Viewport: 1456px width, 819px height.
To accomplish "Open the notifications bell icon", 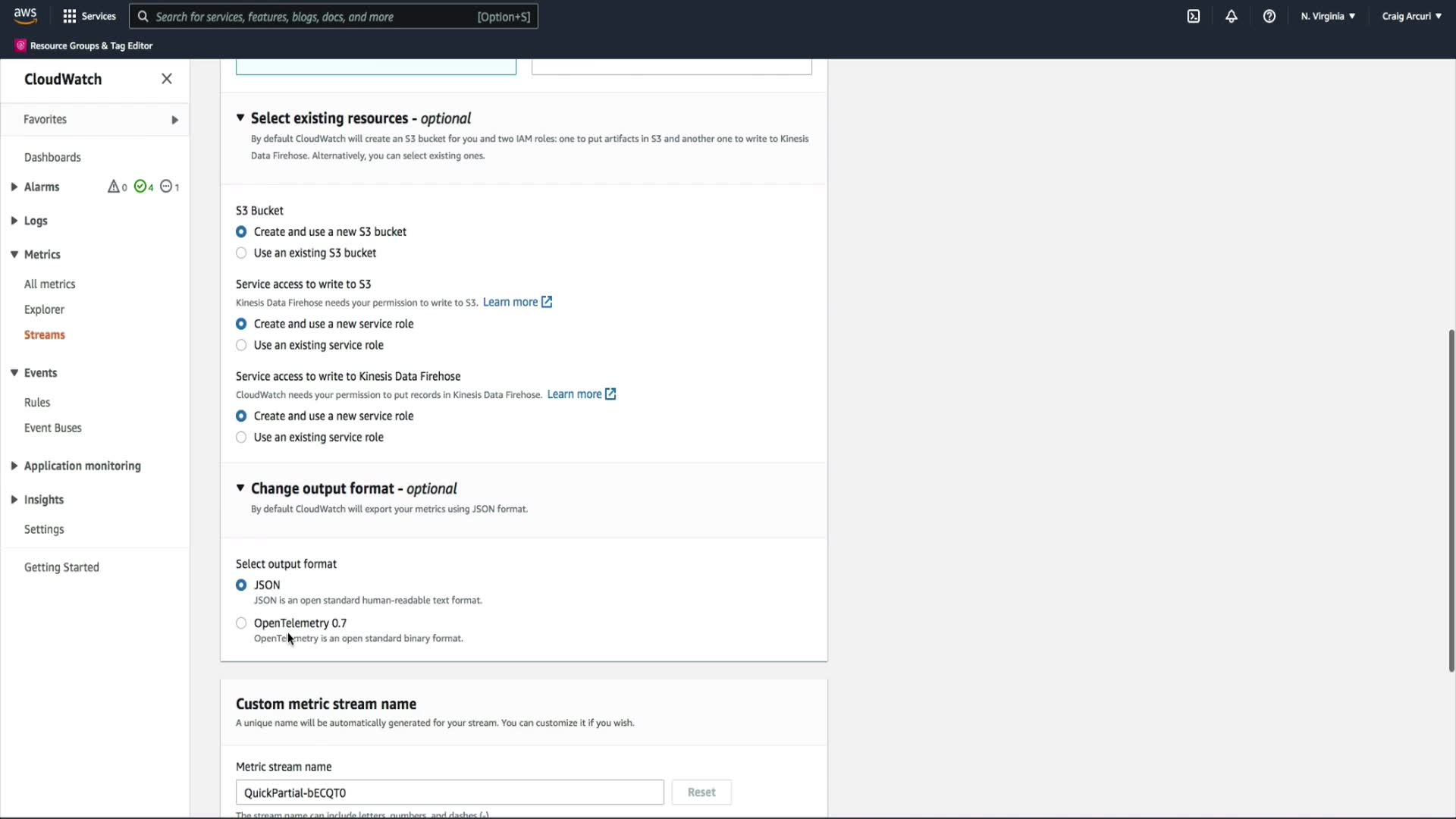I will coord(1232,16).
